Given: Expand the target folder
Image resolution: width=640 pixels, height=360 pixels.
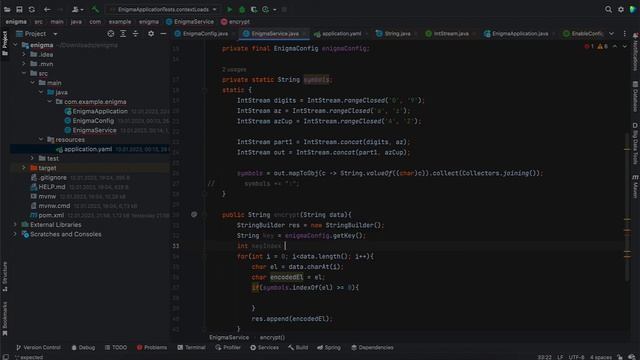Looking at the screenshot, I should coord(24,168).
